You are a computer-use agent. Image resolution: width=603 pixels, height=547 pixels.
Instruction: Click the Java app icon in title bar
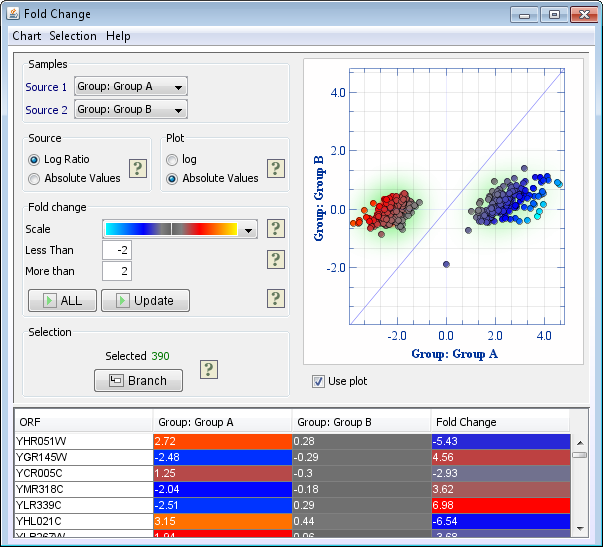13,13
